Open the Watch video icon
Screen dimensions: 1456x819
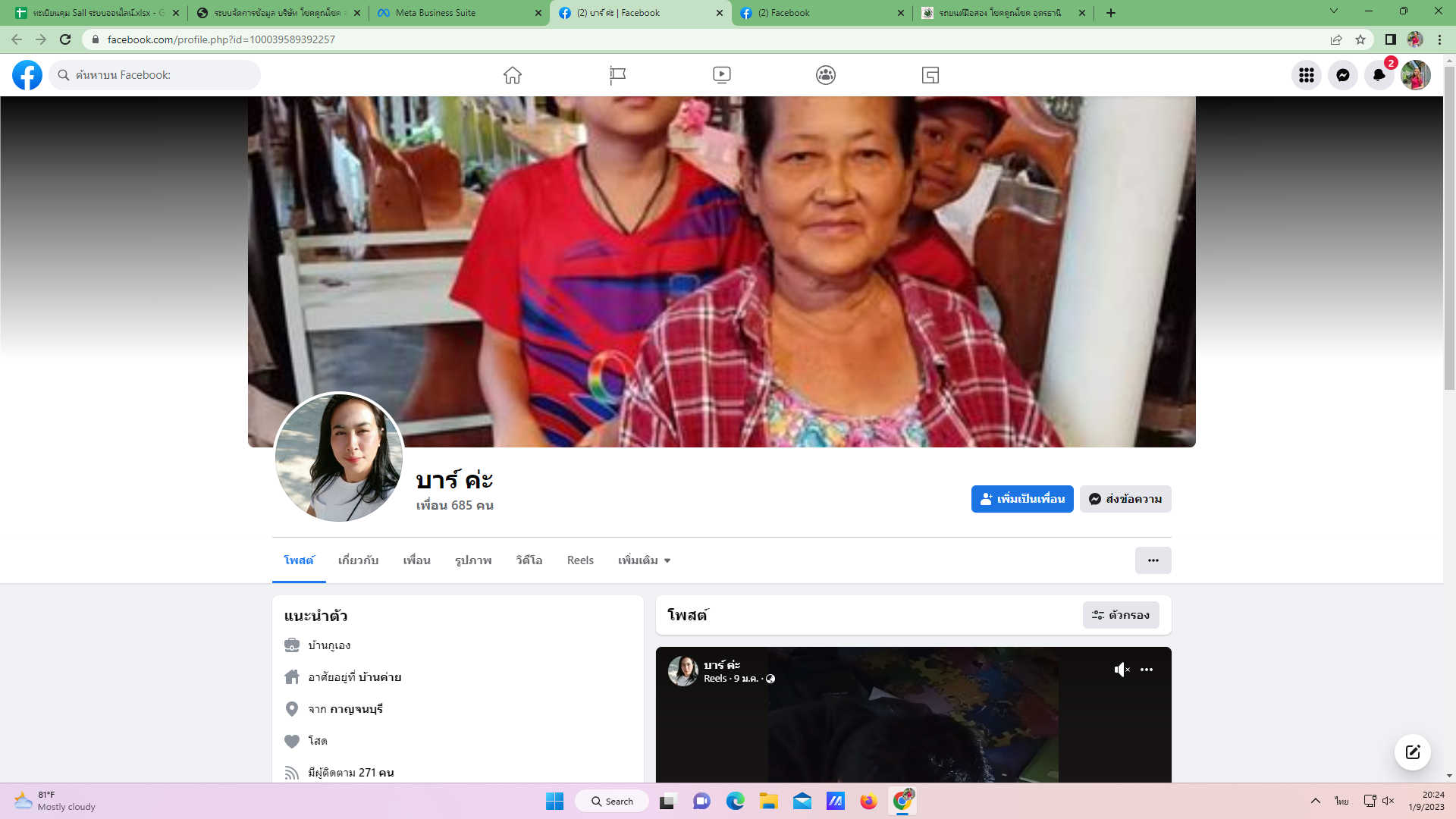pos(721,75)
